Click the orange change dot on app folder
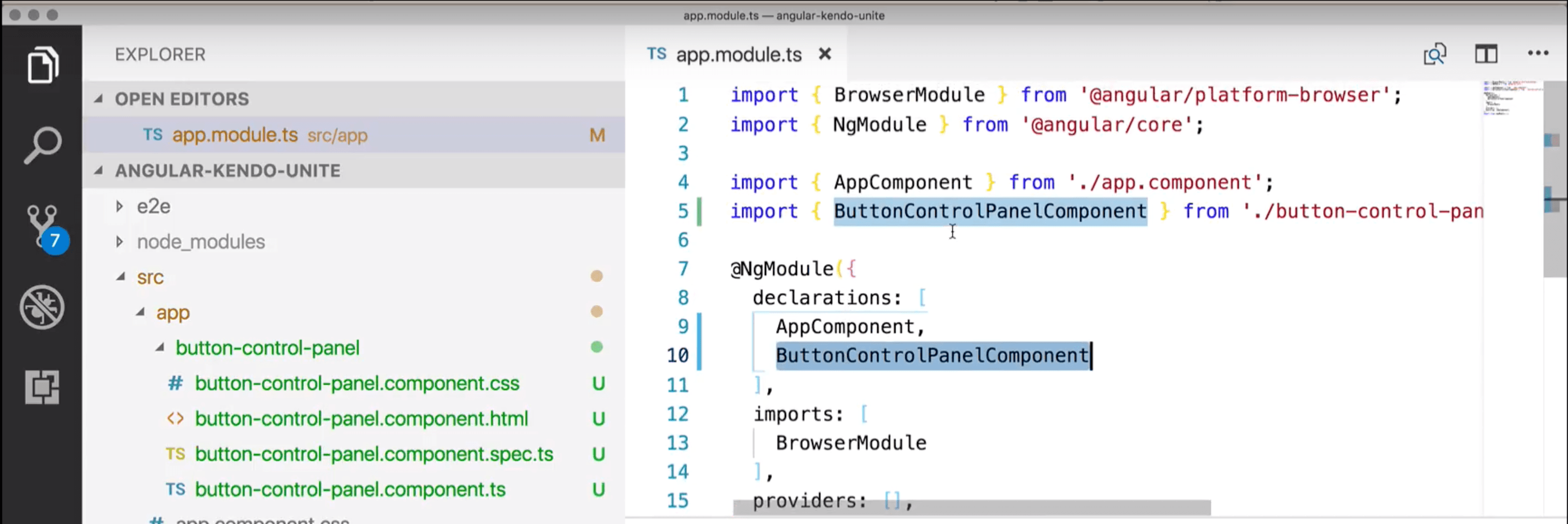The image size is (1568, 524). tap(597, 311)
